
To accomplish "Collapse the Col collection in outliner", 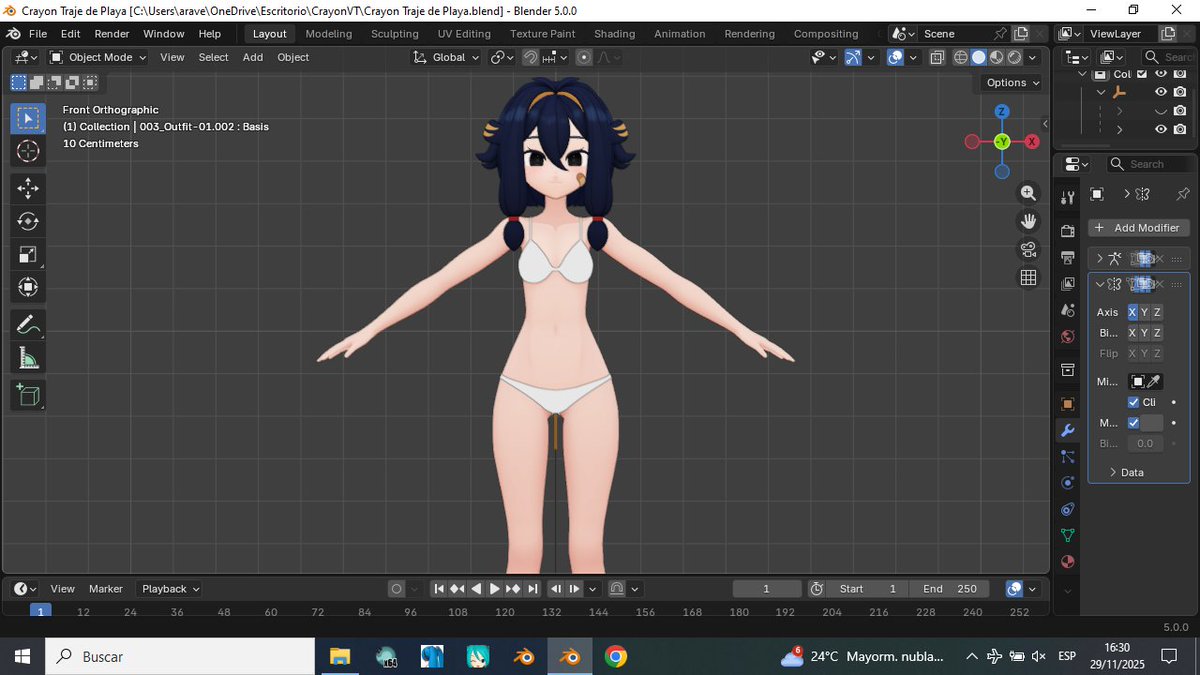I will tap(1083, 74).
